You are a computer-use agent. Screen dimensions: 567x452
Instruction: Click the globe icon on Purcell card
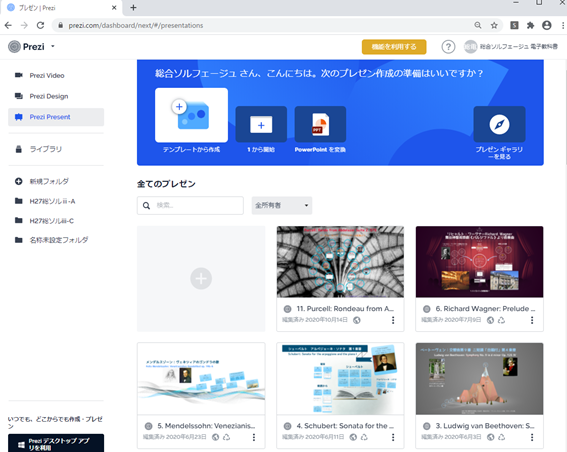(357, 320)
